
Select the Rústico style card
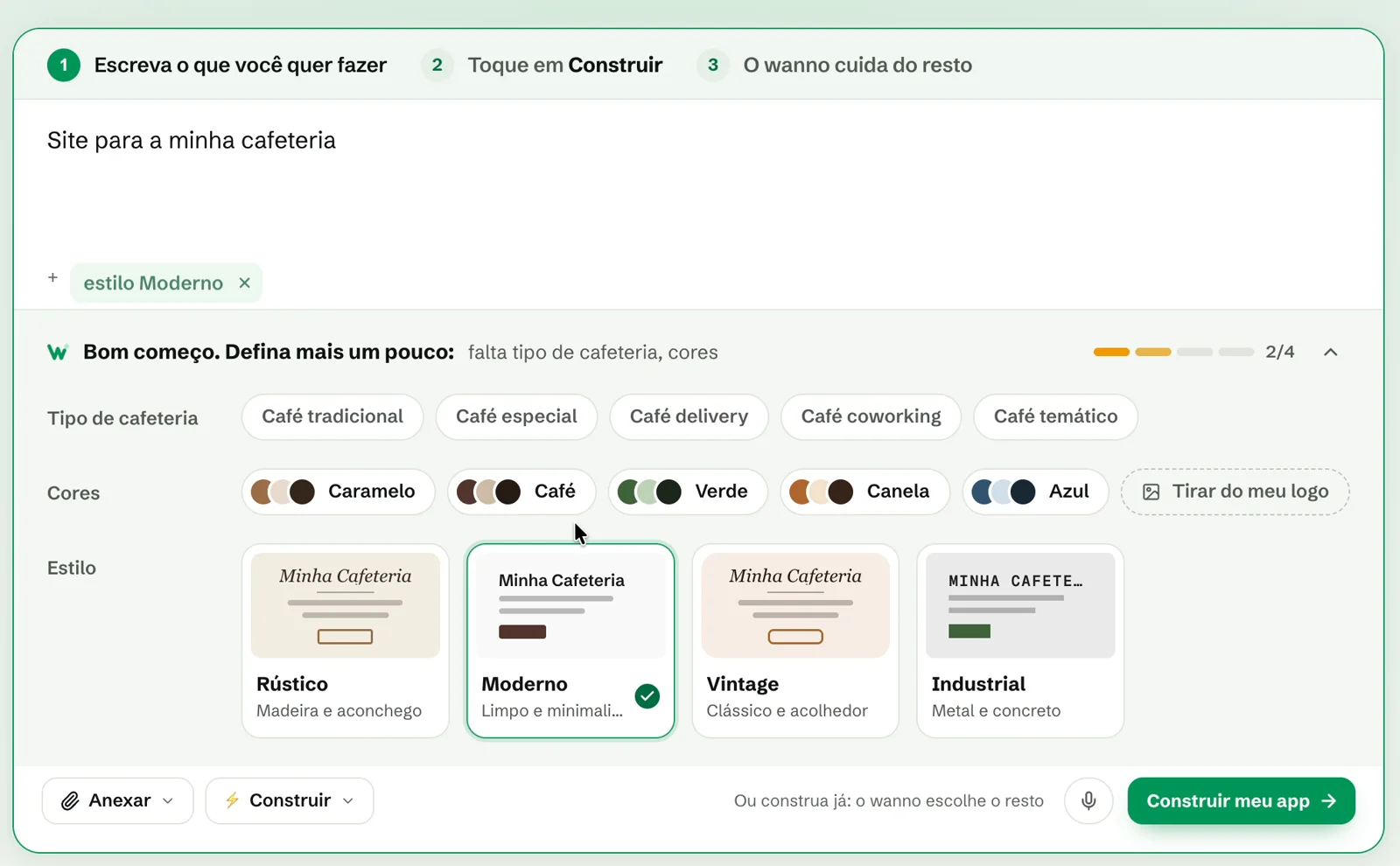[346, 641]
